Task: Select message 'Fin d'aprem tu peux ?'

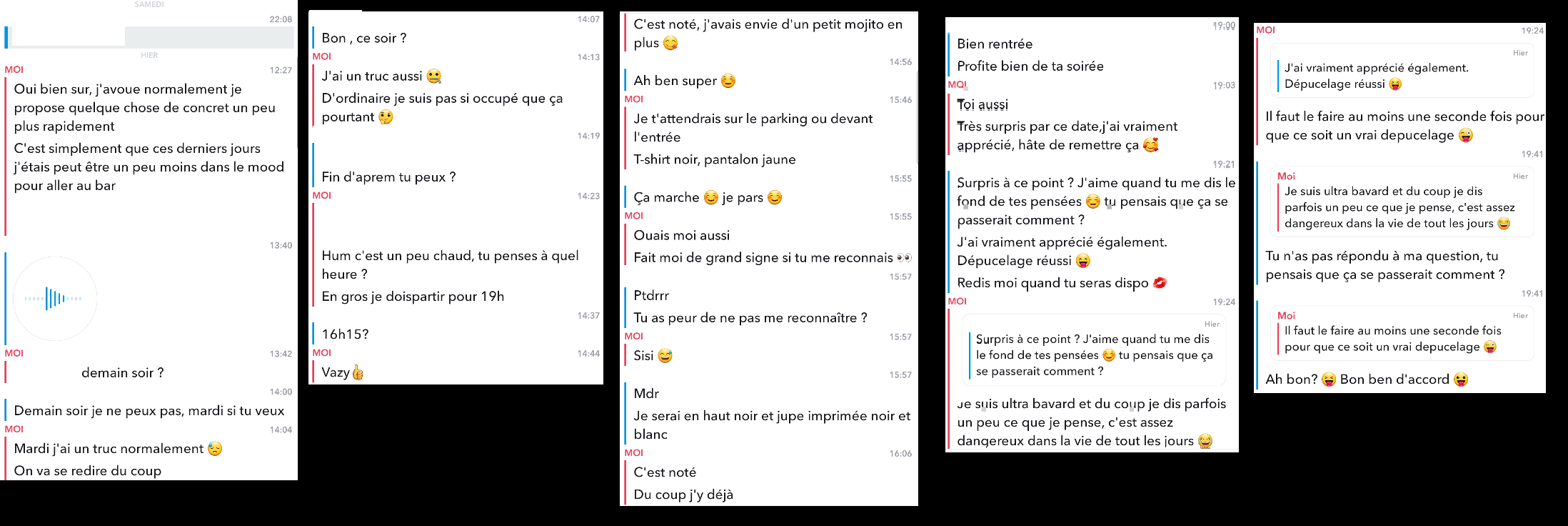Action: point(388,177)
